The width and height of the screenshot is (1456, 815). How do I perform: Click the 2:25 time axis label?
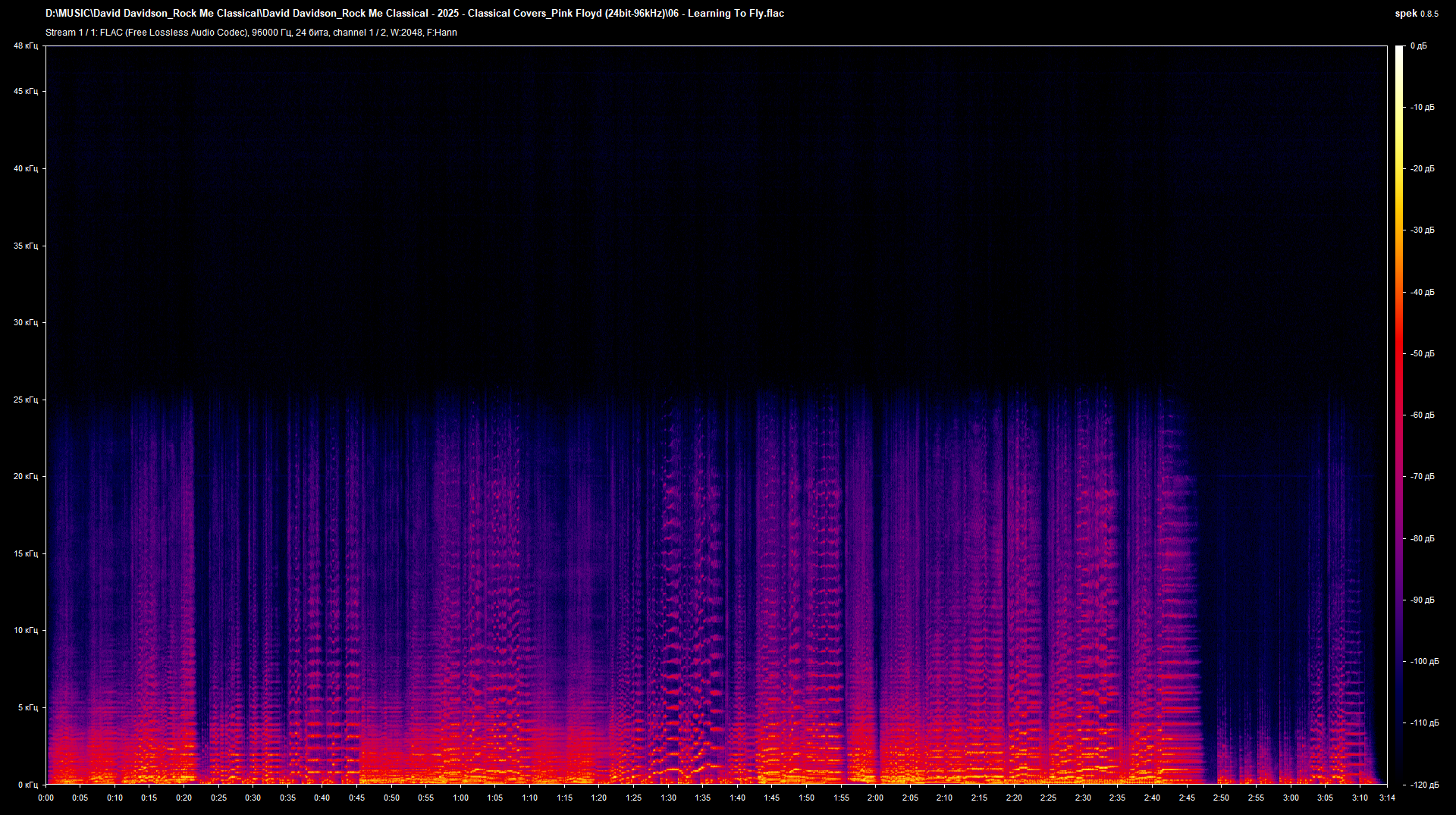(x=1049, y=798)
